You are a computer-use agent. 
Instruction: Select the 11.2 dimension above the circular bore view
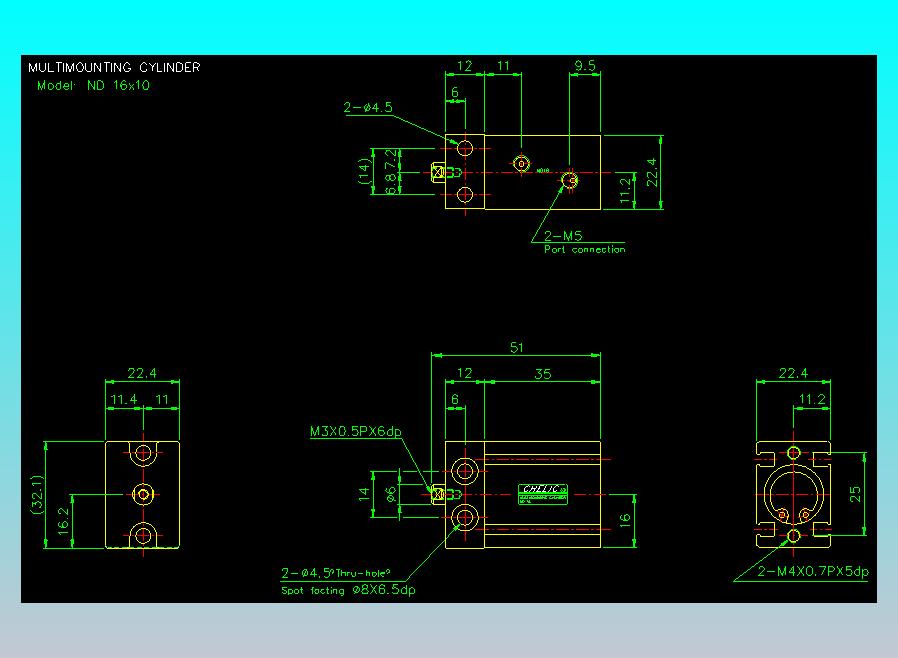click(x=812, y=399)
